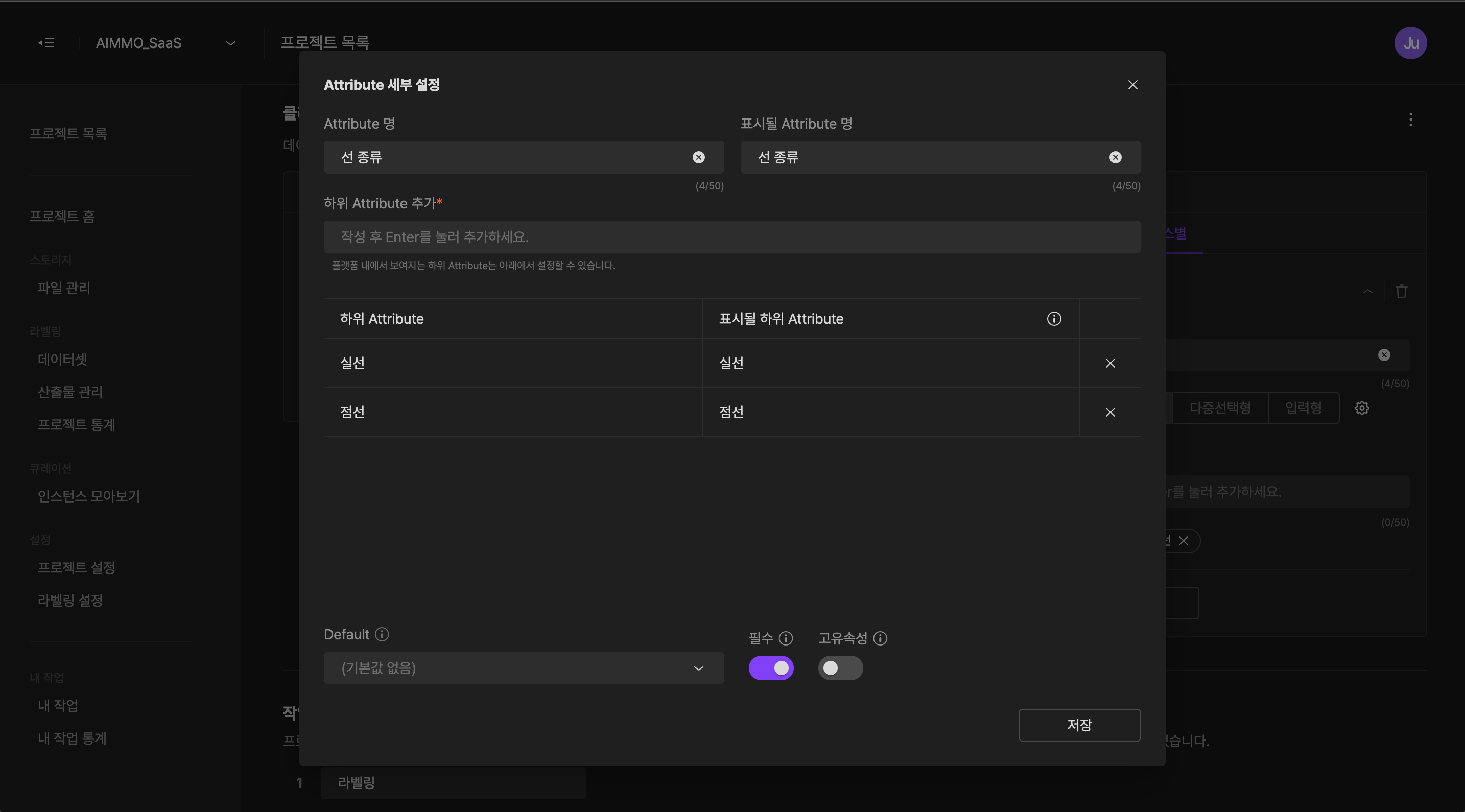This screenshot has height=812, width=1465.
Task: Open 프로젝트 통계 in the sidebar
Action: 76,425
